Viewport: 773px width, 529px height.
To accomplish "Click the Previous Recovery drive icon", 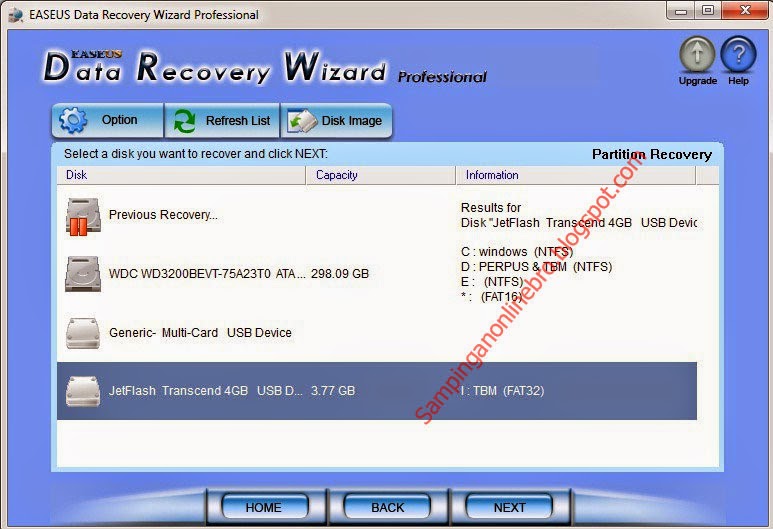I will pos(83,216).
